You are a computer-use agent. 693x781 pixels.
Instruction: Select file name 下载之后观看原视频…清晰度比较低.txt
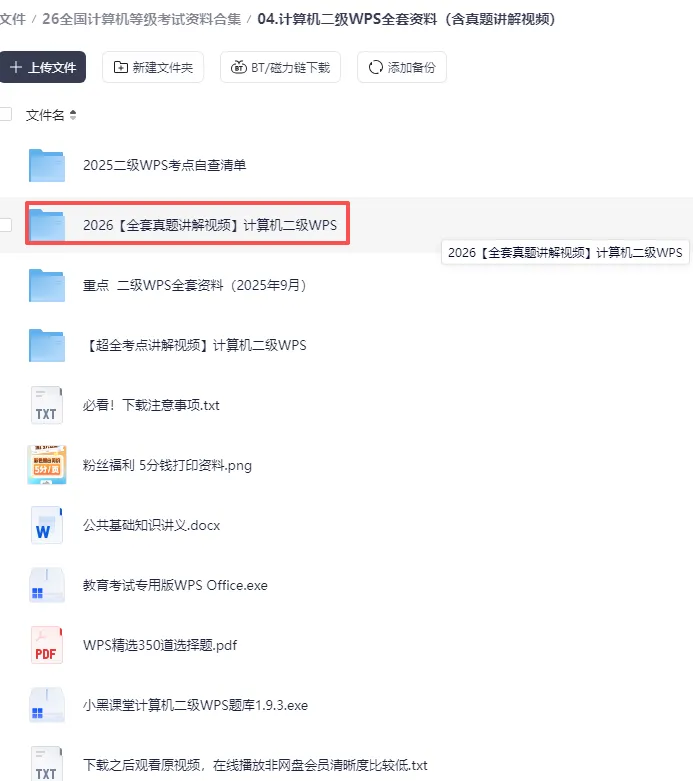point(255,765)
